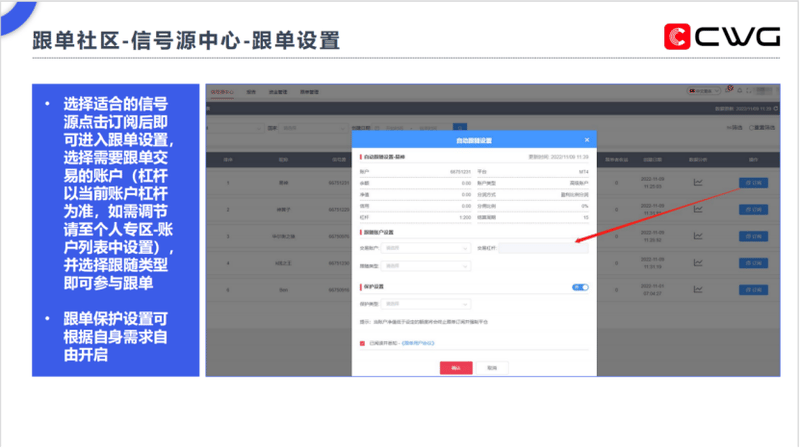Click the MT4 platform value in dialog

coord(584,172)
